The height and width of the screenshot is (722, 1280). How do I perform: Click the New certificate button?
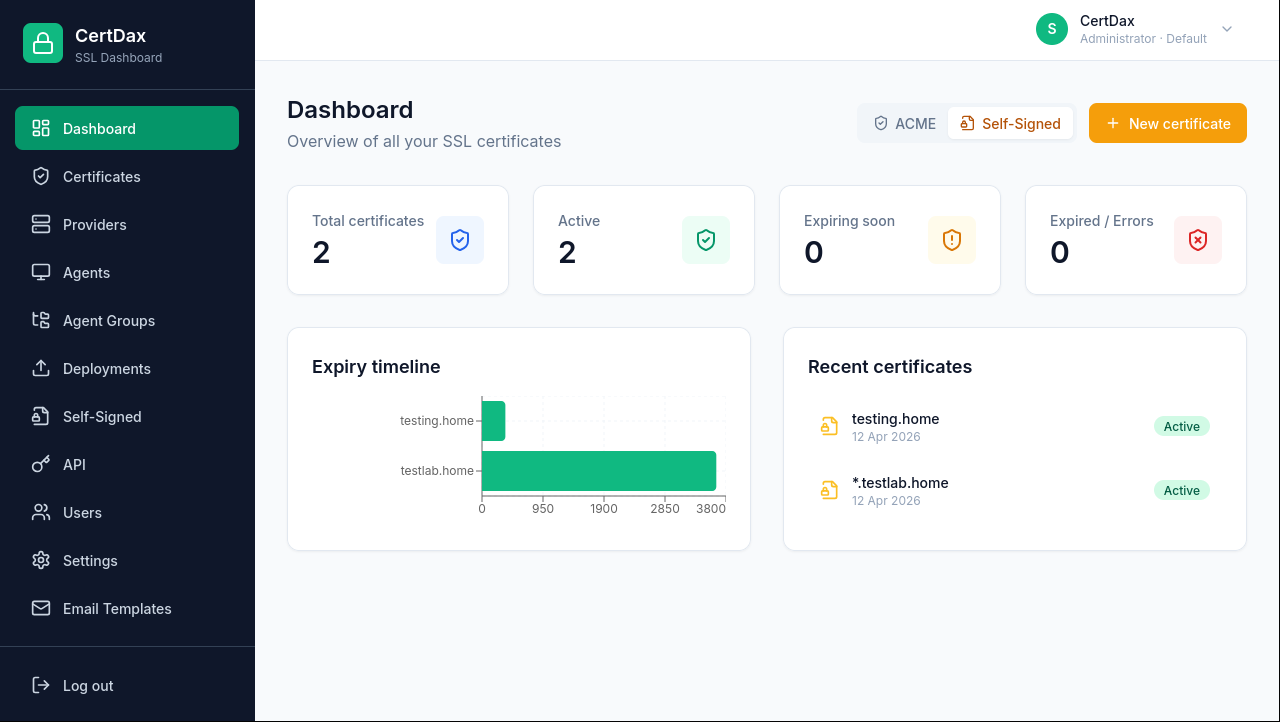tap(1167, 124)
